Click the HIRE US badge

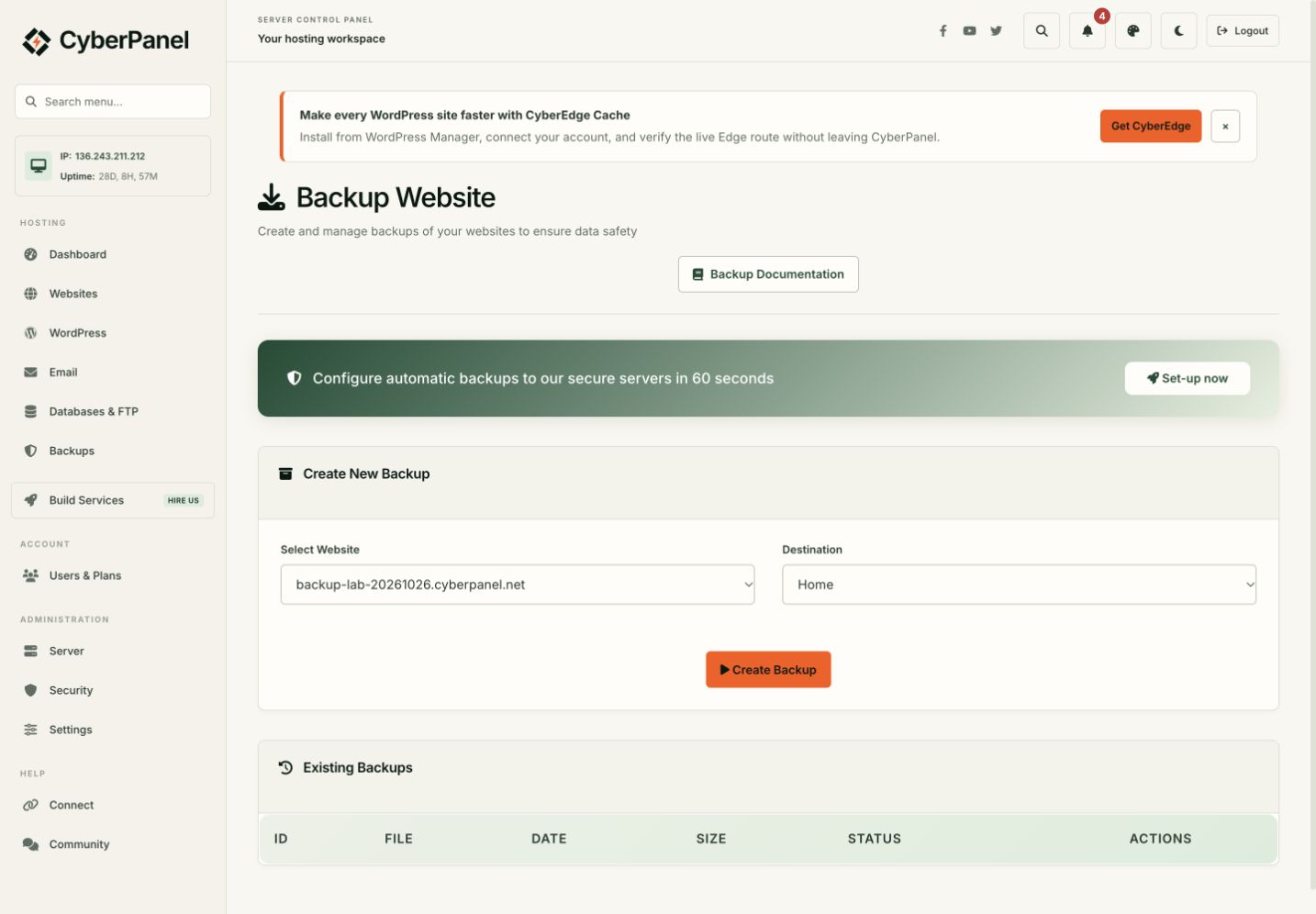[184, 501]
